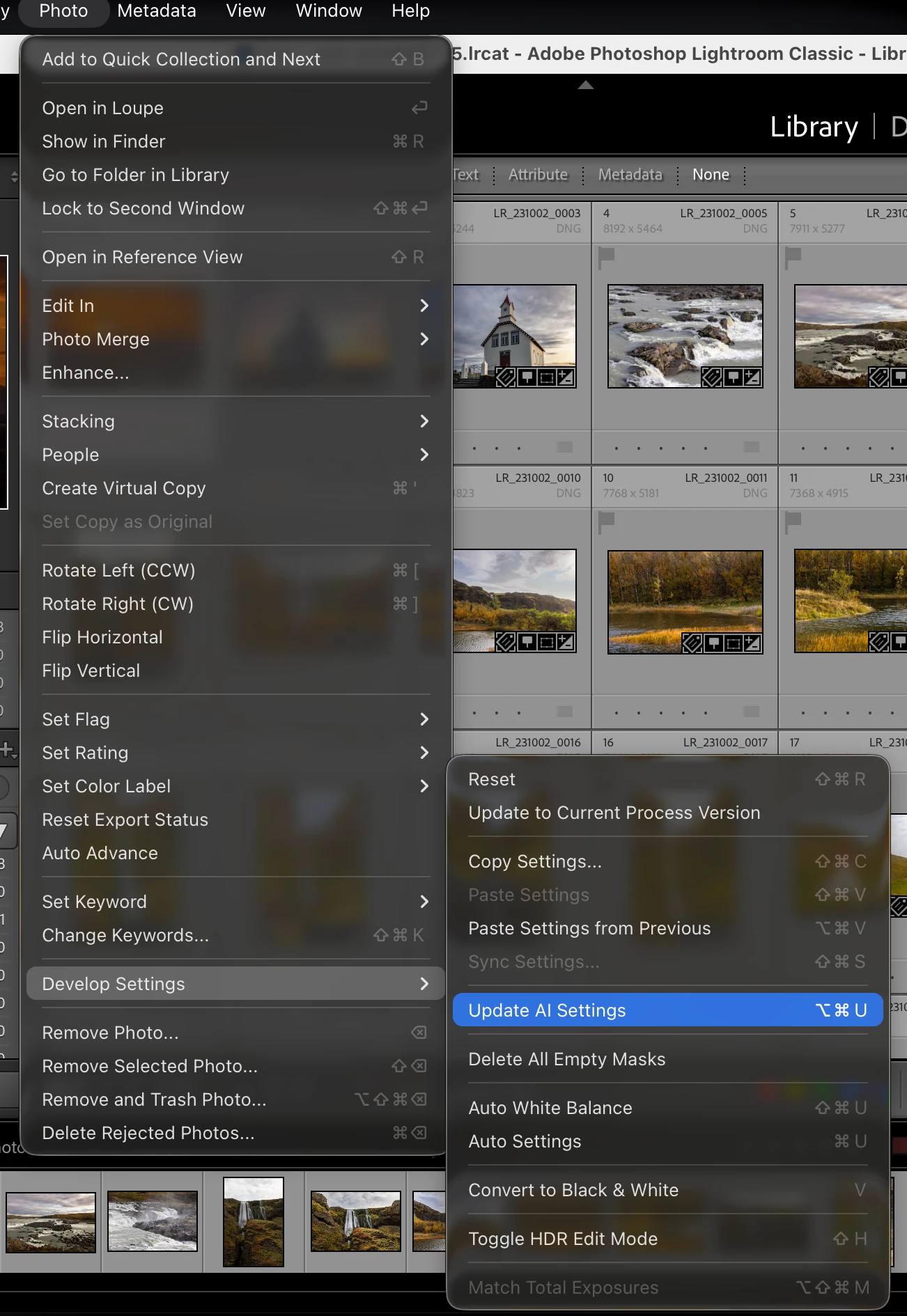Click keyword tag badge on LR_231002_0010 thumbnail
This screenshot has height=1316, width=907.
pyautogui.click(x=506, y=642)
